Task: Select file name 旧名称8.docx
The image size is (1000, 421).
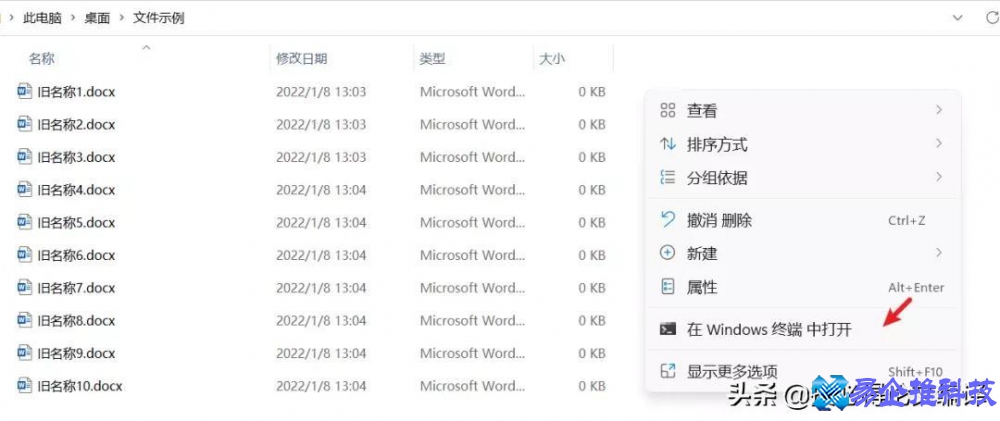Action: point(76,320)
